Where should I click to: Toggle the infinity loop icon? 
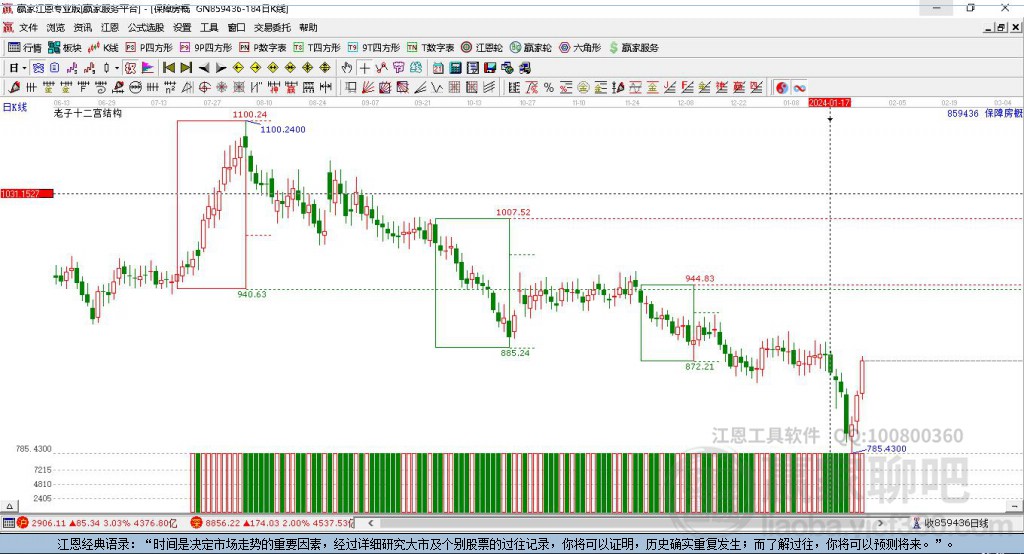click(x=799, y=88)
